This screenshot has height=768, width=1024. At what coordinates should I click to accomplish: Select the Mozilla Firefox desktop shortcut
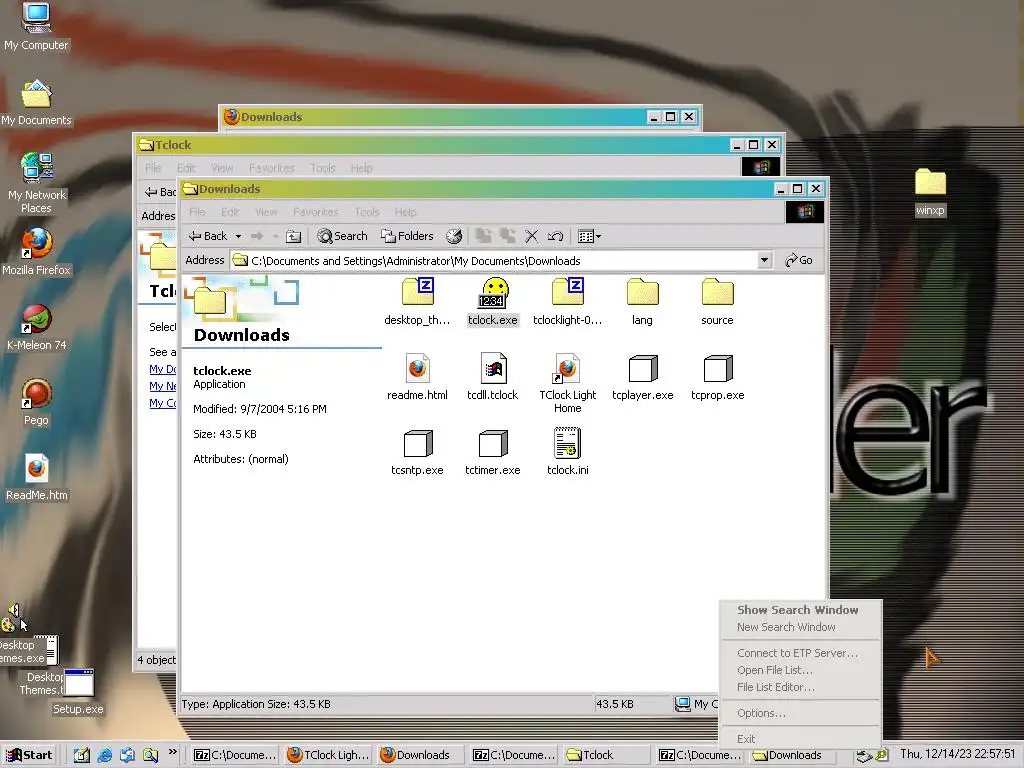point(36,251)
